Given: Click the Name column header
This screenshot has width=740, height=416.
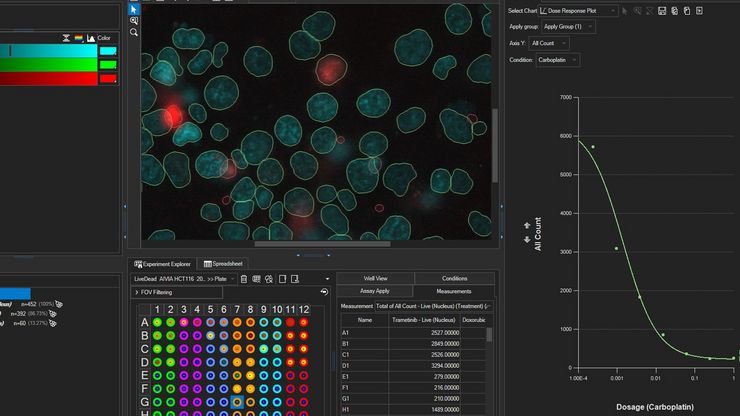Looking at the screenshot, I should pyautogui.click(x=365, y=320).
